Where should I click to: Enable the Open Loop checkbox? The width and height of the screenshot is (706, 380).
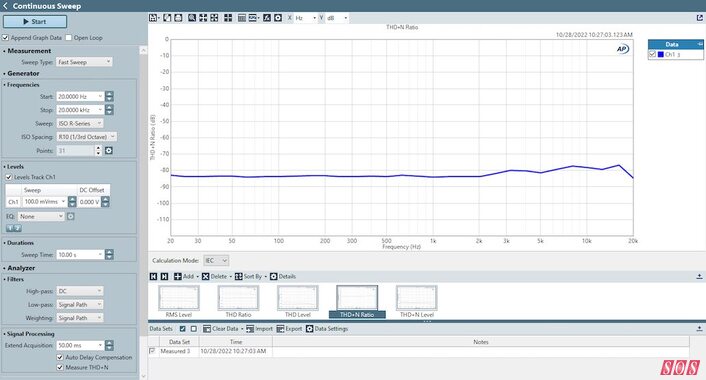[68, 37]
